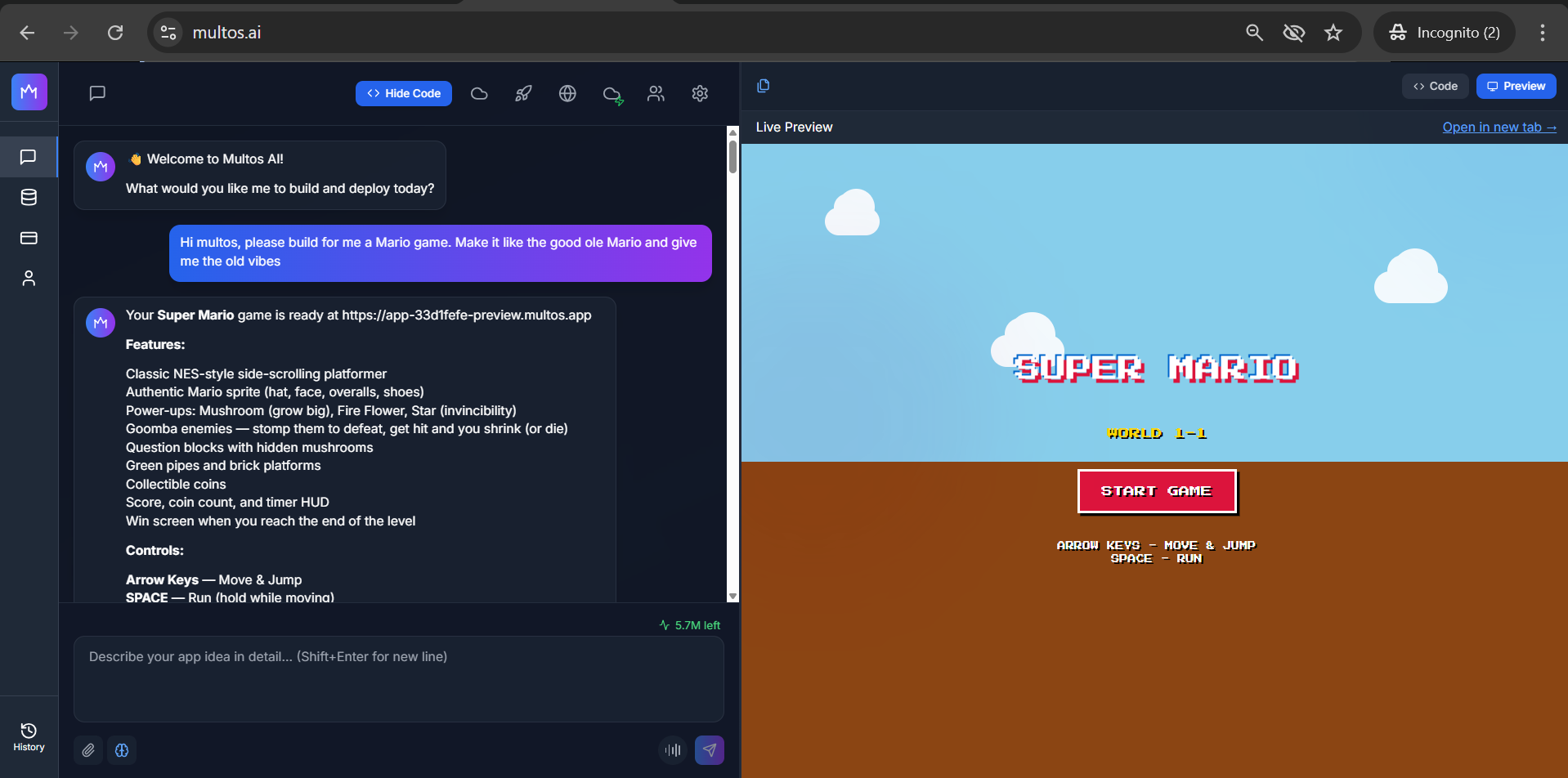
Task: Open History at the bottom of the sidebar
Action: pos(29,737)
